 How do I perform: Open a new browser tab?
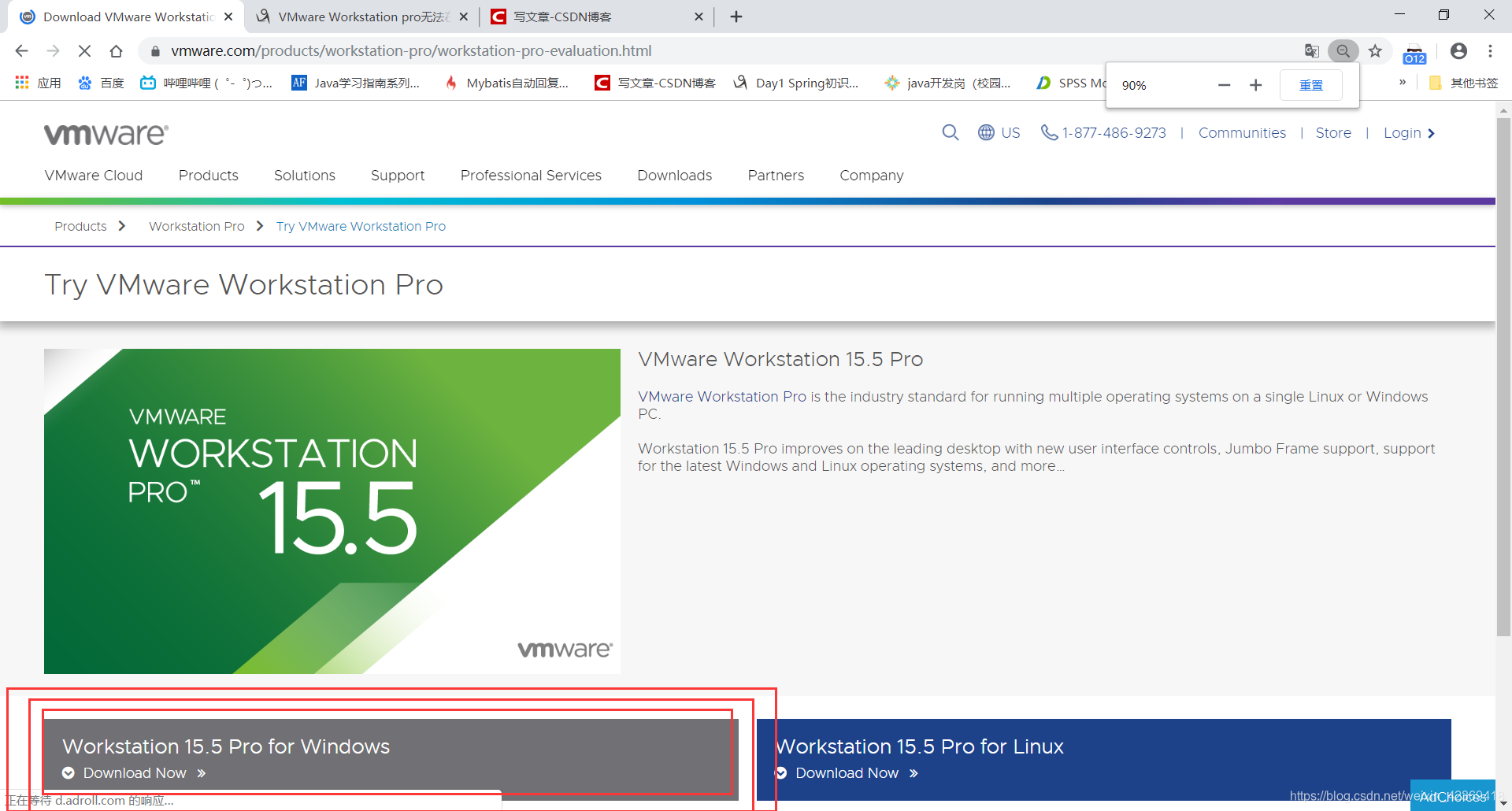736,17
